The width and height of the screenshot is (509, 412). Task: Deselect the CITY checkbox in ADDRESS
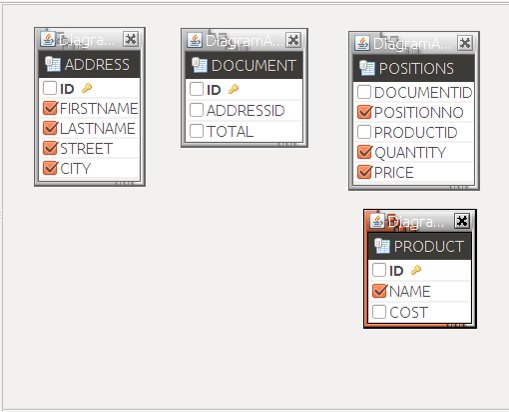50,168
